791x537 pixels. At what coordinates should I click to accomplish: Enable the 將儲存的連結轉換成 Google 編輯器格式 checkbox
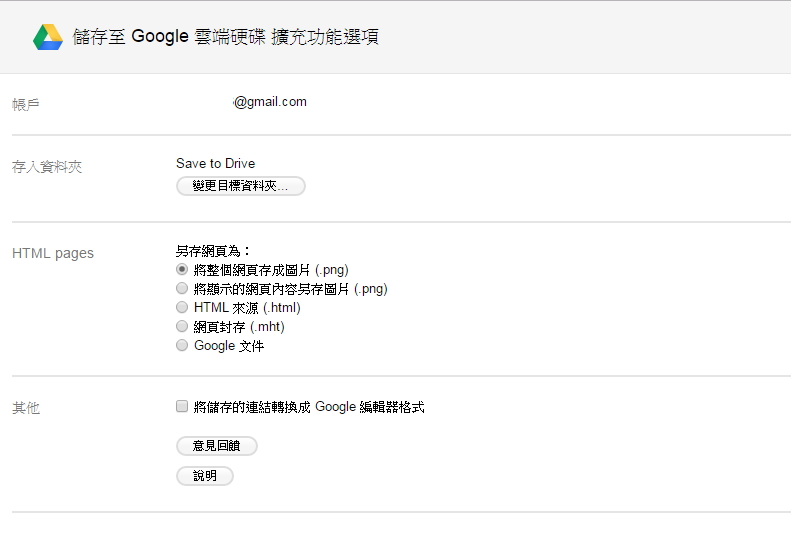182,407
